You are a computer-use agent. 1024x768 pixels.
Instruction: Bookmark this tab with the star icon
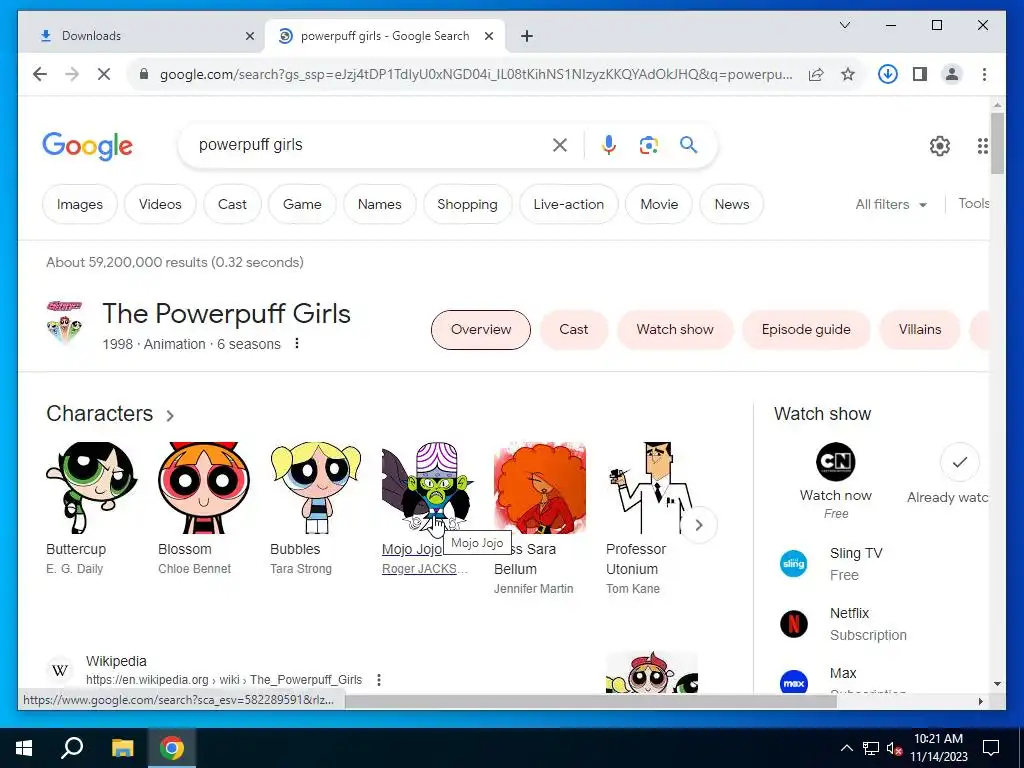848,74
